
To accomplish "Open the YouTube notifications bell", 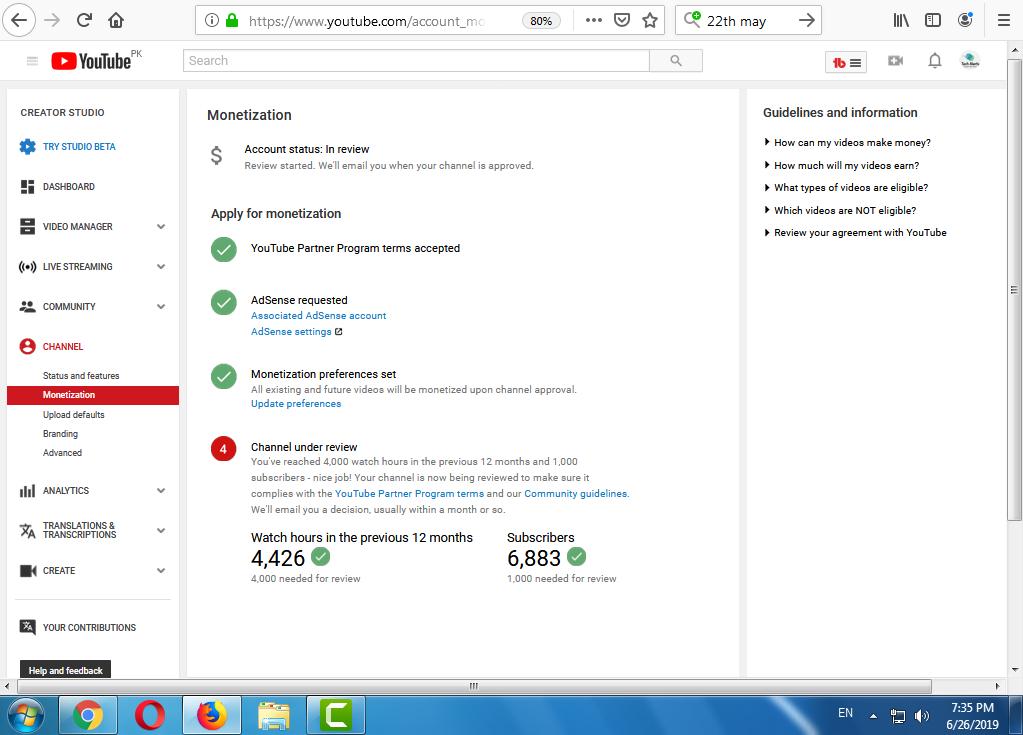I will pos(935,61).
